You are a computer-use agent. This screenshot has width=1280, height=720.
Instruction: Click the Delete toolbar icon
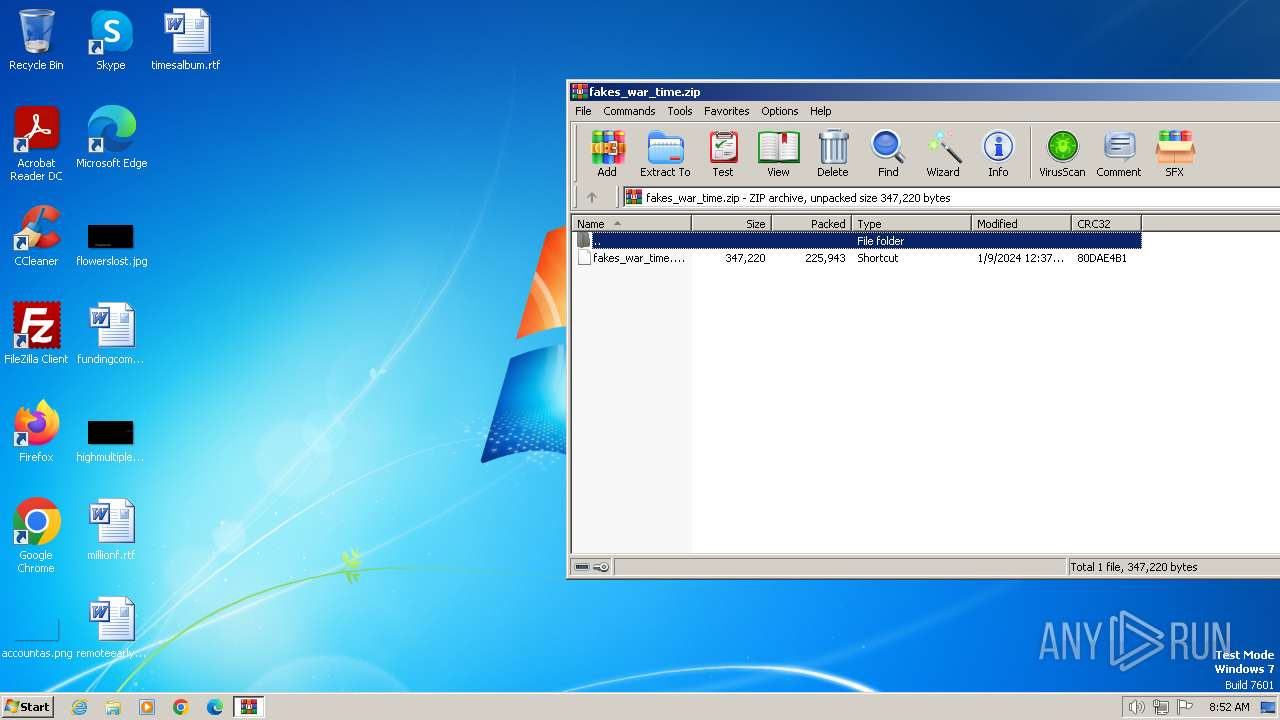click(x=832, y=154)
